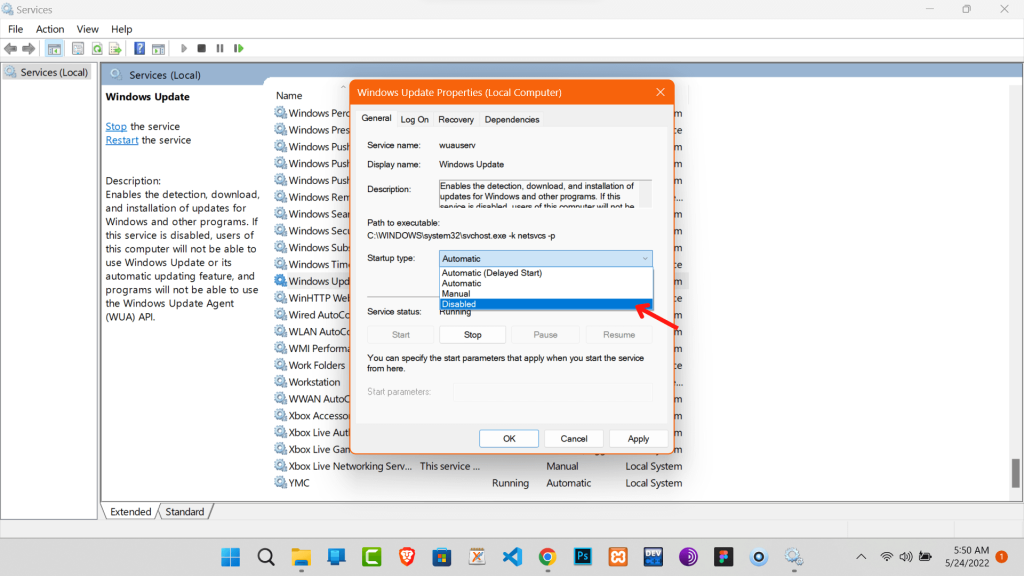Open the orange notification badge in tray
The width and height of the screenshot is (1024, 576).
(1002, 556)
